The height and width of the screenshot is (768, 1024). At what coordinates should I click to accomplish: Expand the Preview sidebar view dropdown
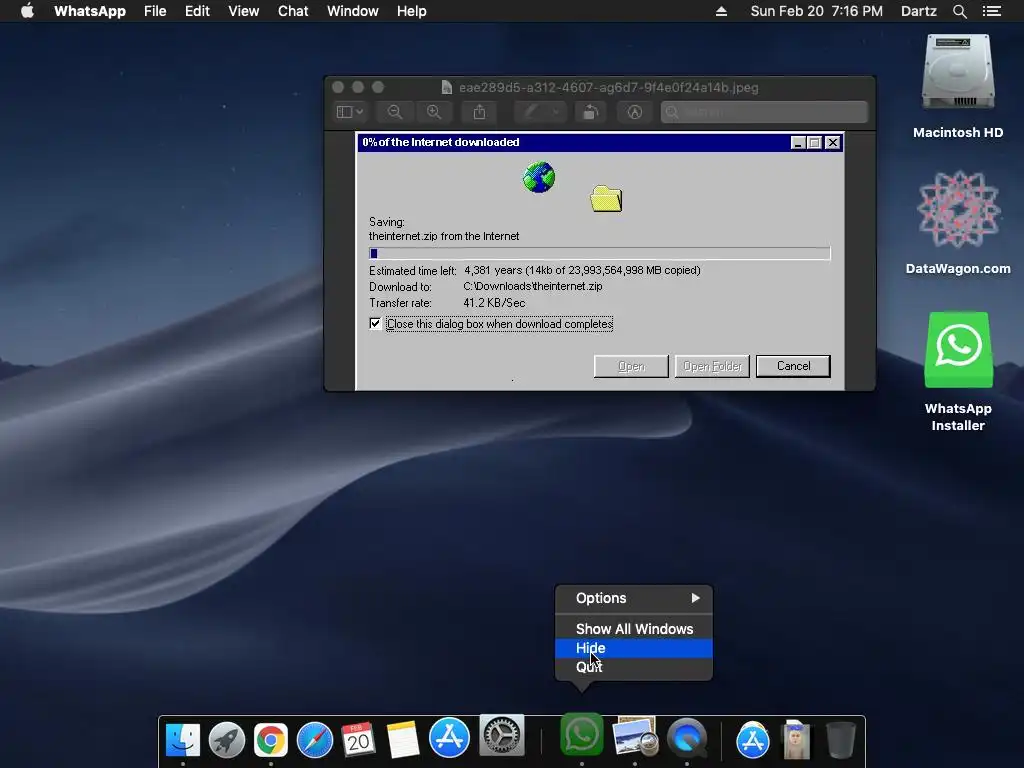point(350,112)
